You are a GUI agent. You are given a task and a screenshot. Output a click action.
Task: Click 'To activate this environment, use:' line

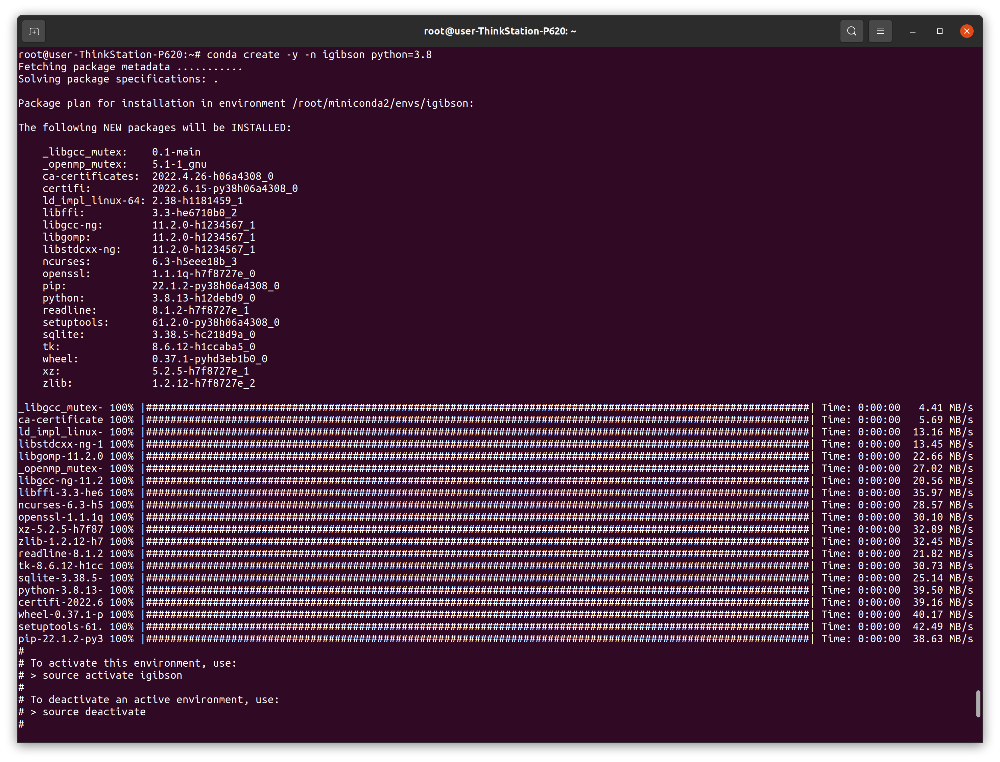[x=128, y=663]
